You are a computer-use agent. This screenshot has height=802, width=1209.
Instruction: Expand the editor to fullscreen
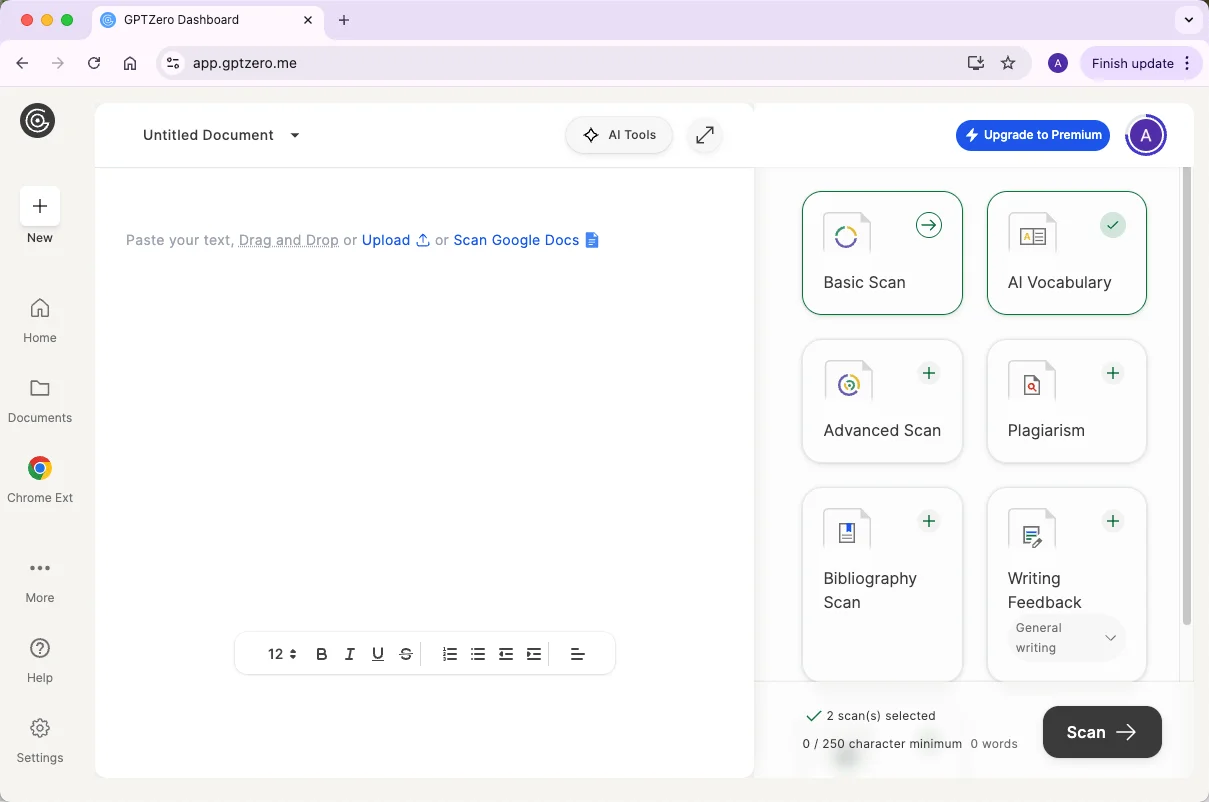(x=704, y=134)
